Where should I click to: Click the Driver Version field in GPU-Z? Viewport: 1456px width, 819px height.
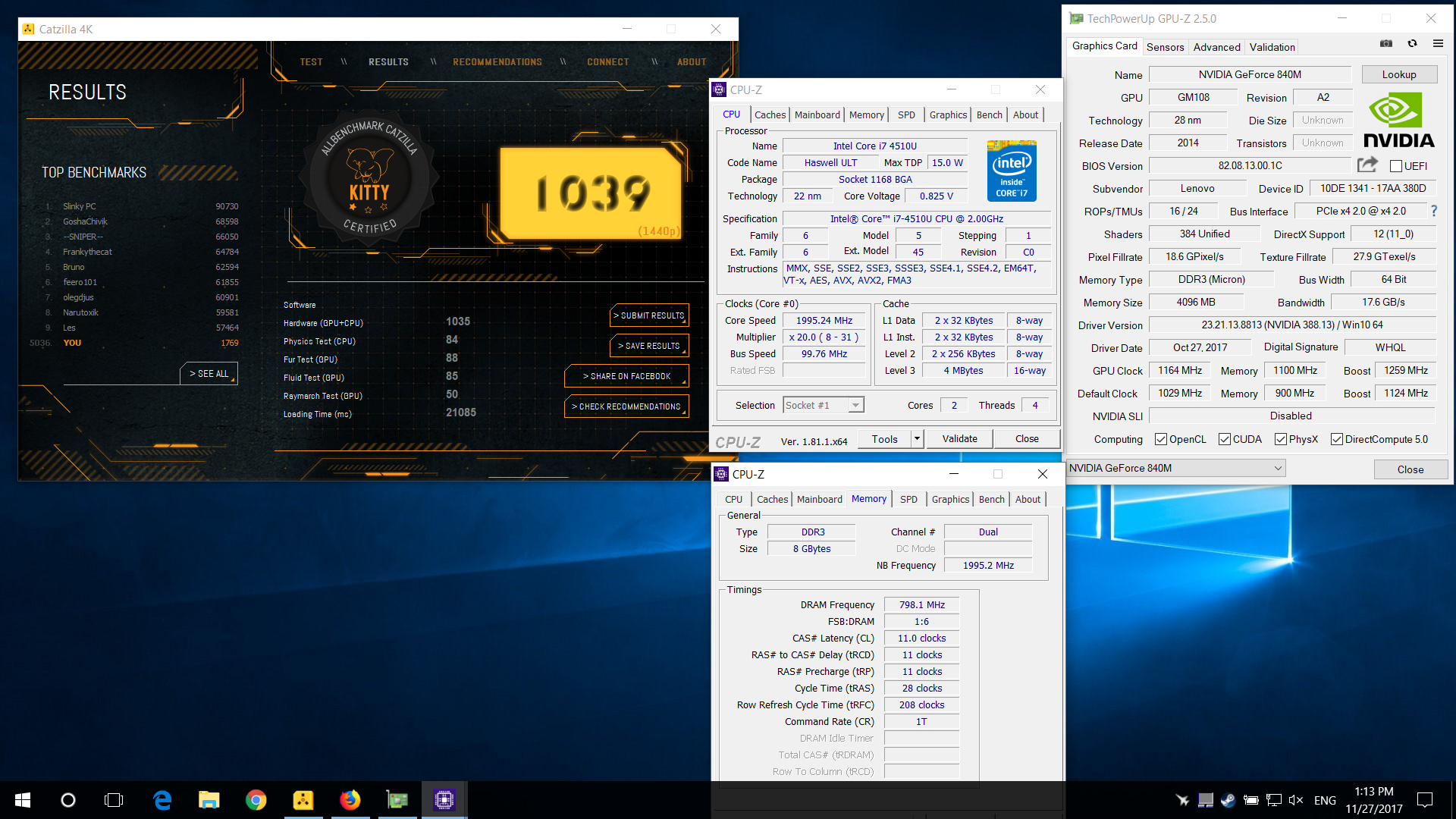[1292, 325]
